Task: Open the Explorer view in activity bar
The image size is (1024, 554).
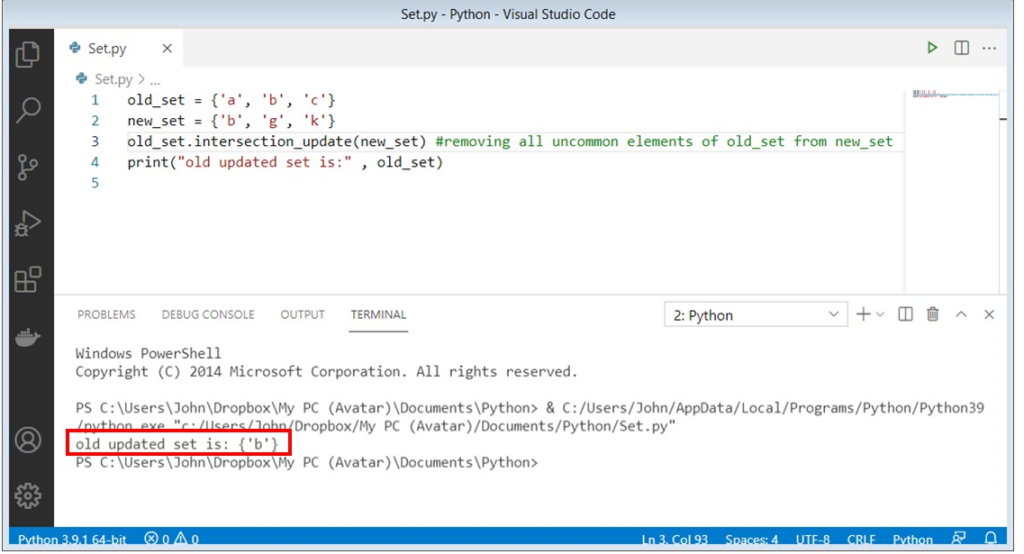Action: [x=27, y=54]
